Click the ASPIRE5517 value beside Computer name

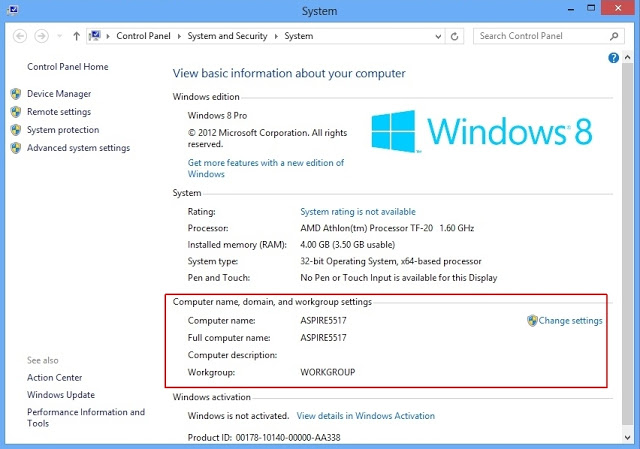[x=323, y=320]
